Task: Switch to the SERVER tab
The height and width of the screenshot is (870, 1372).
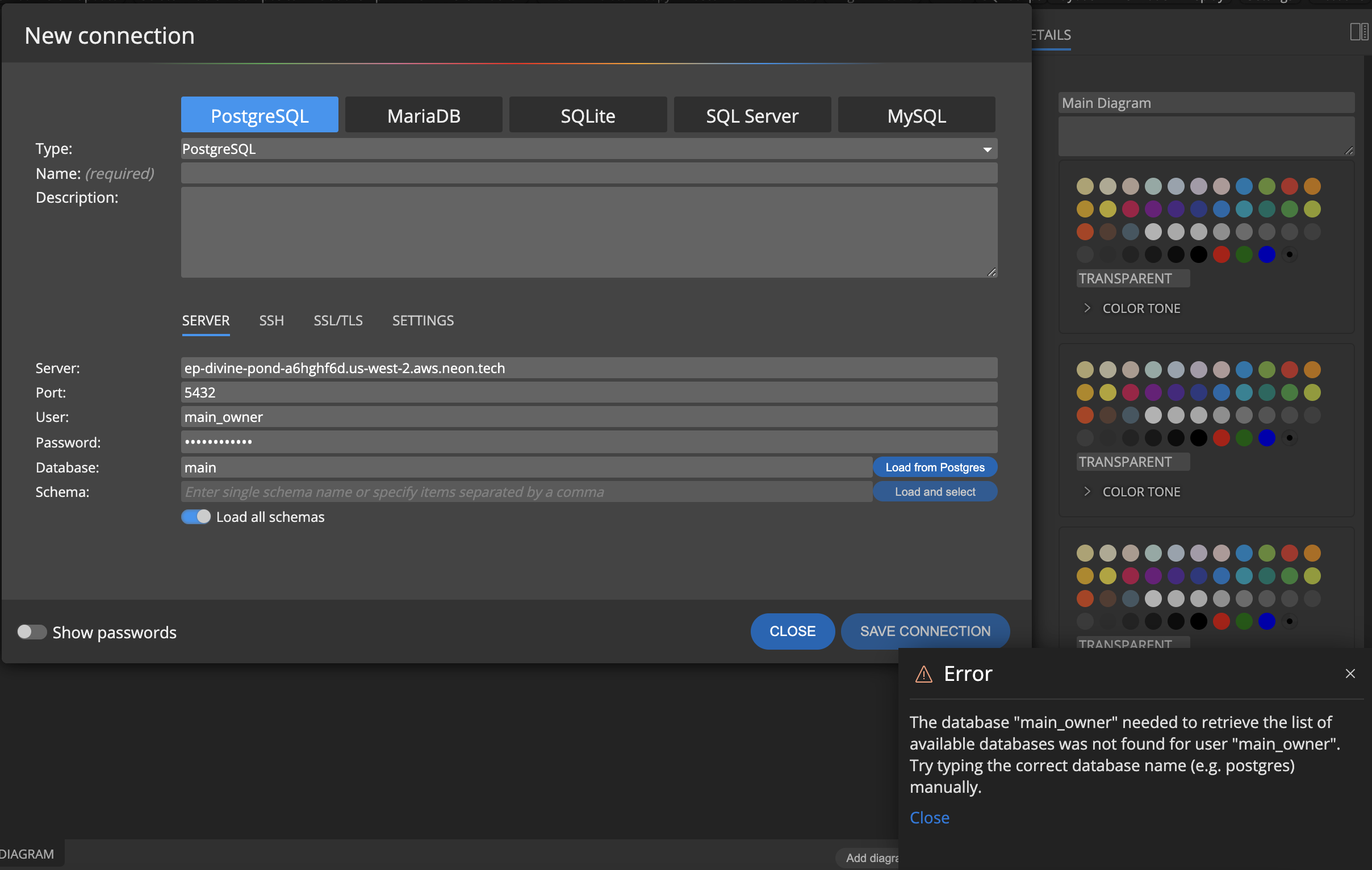Action: tap(206, 320)
